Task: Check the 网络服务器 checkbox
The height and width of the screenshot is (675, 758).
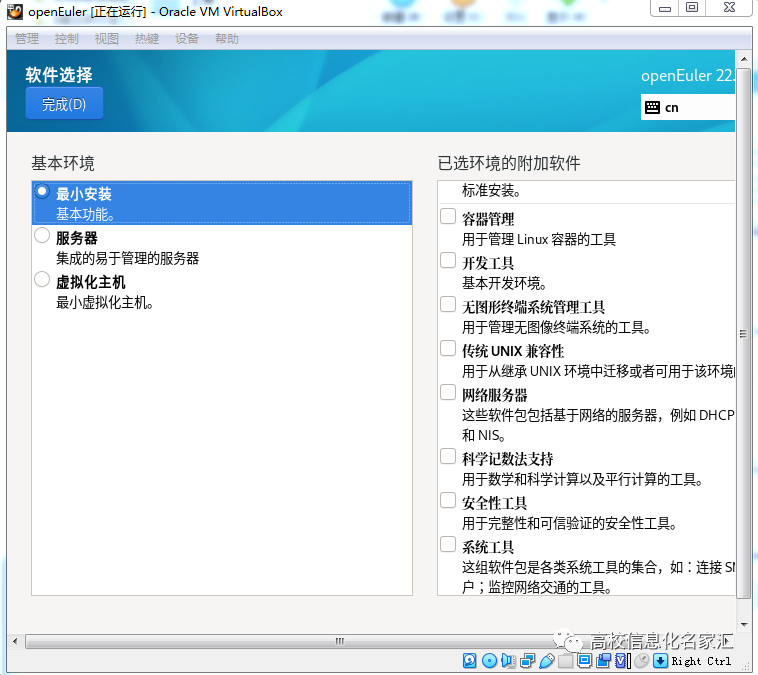Action: point(448,392)
